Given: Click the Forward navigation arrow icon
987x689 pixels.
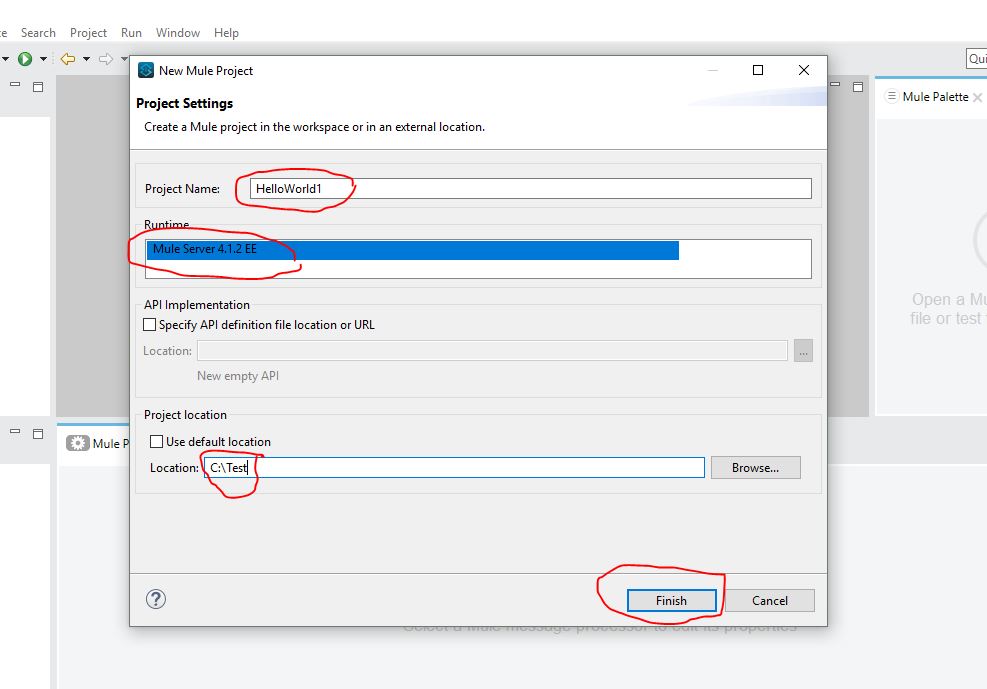Looking at the screenshot, I should 106,59.
